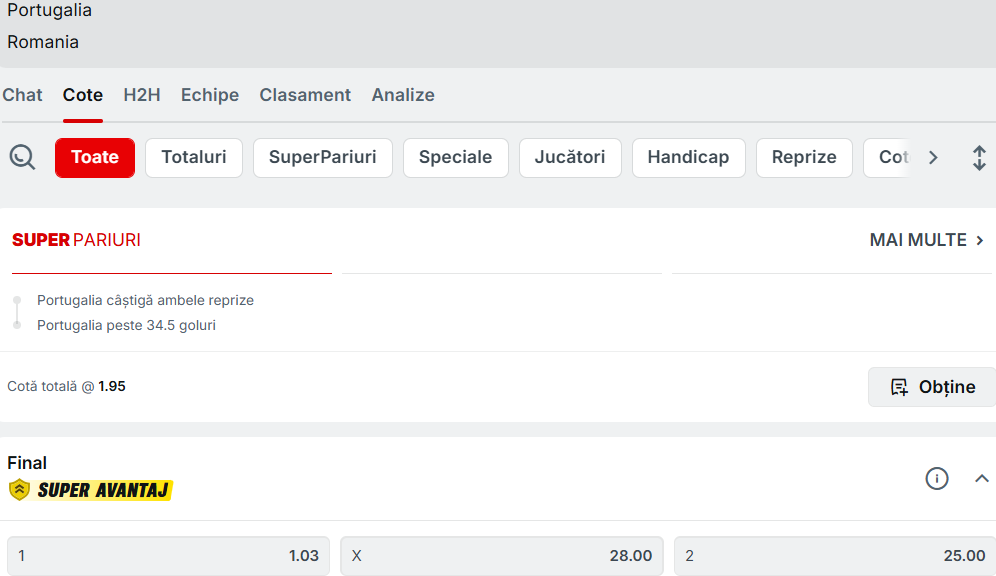Pick odds 1.03 for outcome 1

click(x=168, y=556)
